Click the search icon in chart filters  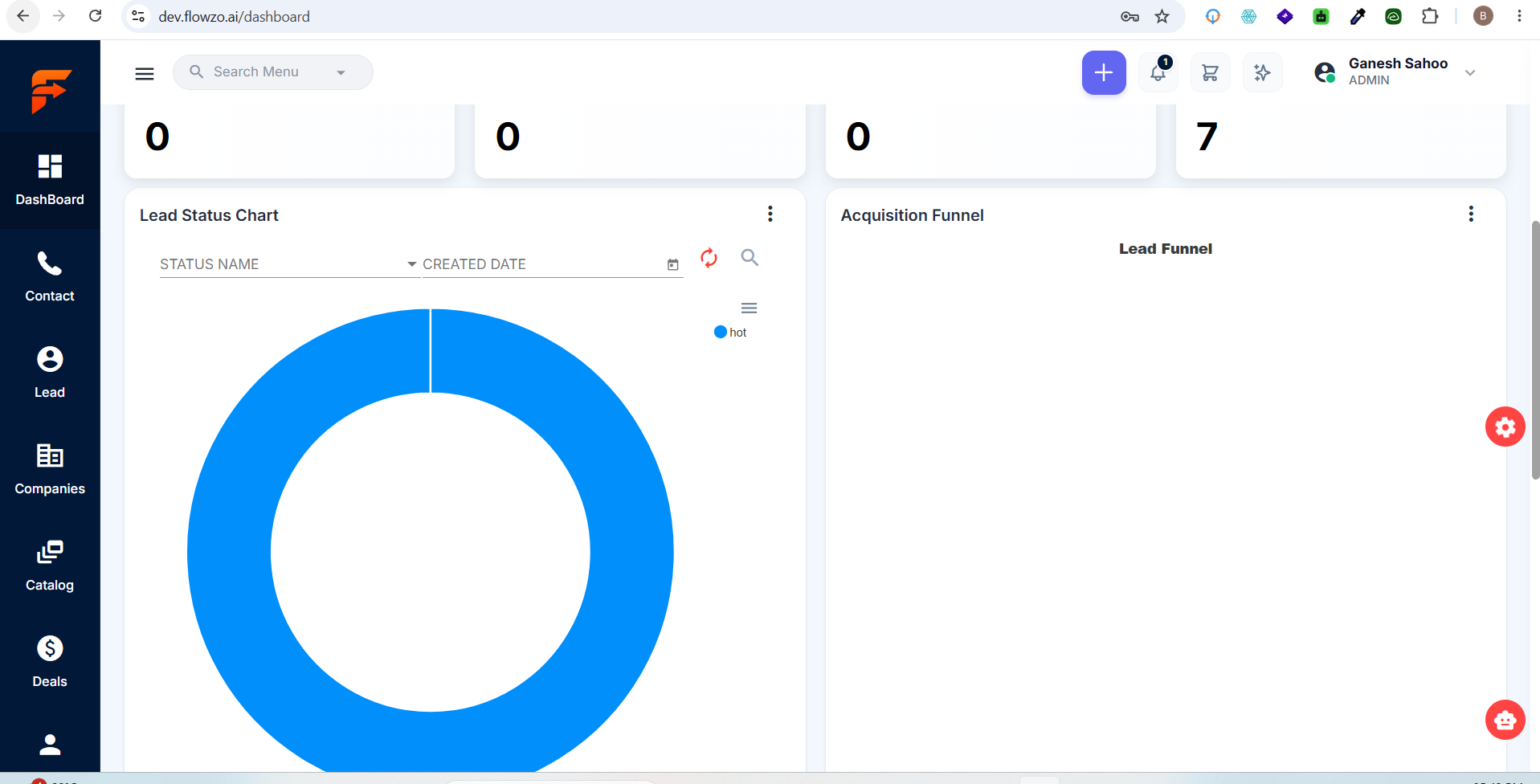[750, 257]
